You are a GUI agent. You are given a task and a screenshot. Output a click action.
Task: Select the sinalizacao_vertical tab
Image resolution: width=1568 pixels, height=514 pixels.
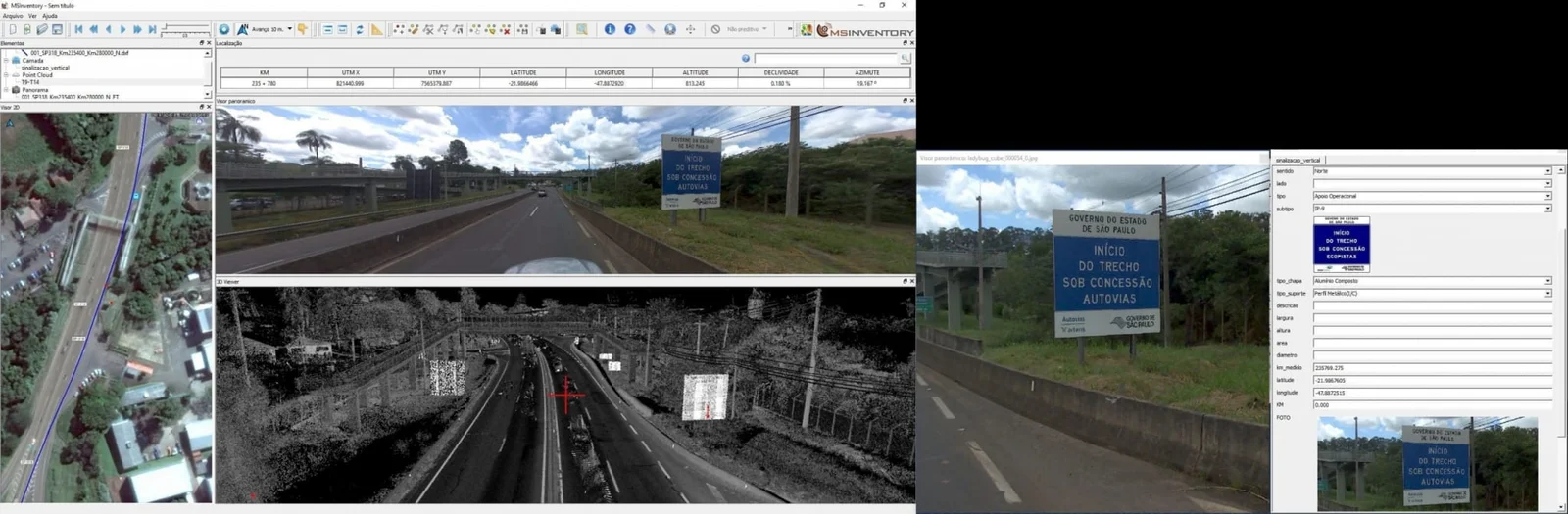pos(1298,160)
